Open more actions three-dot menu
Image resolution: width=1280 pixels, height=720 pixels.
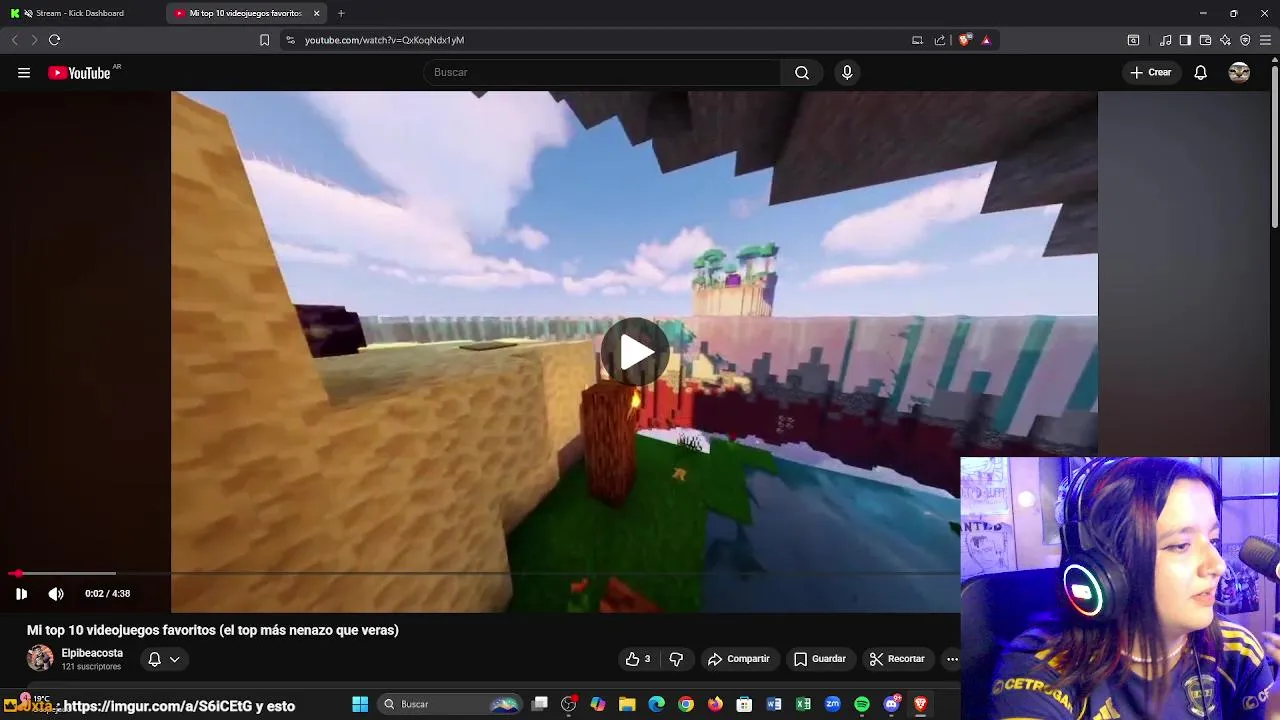tap(952, 659)
